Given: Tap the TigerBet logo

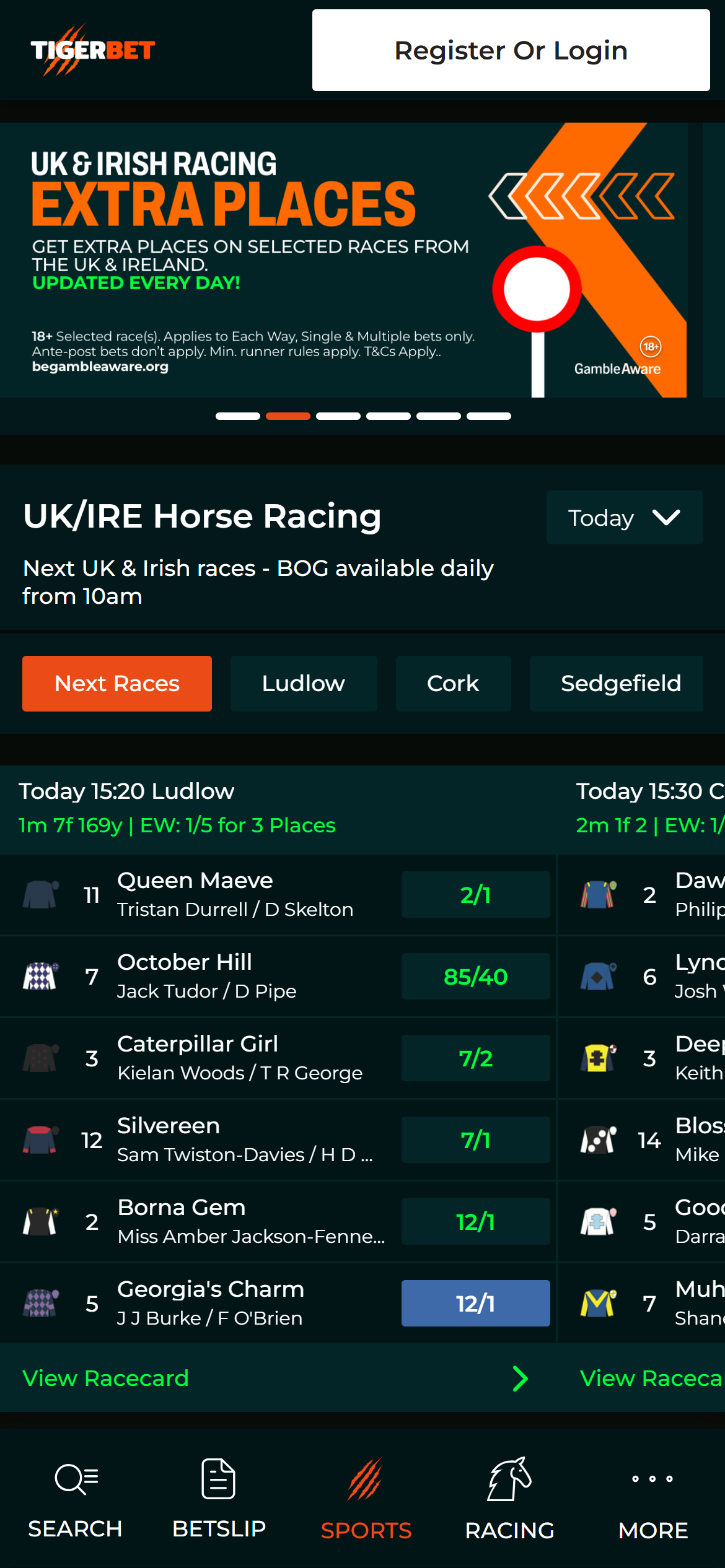Looking at the screenshot, I should click(93, 51).
